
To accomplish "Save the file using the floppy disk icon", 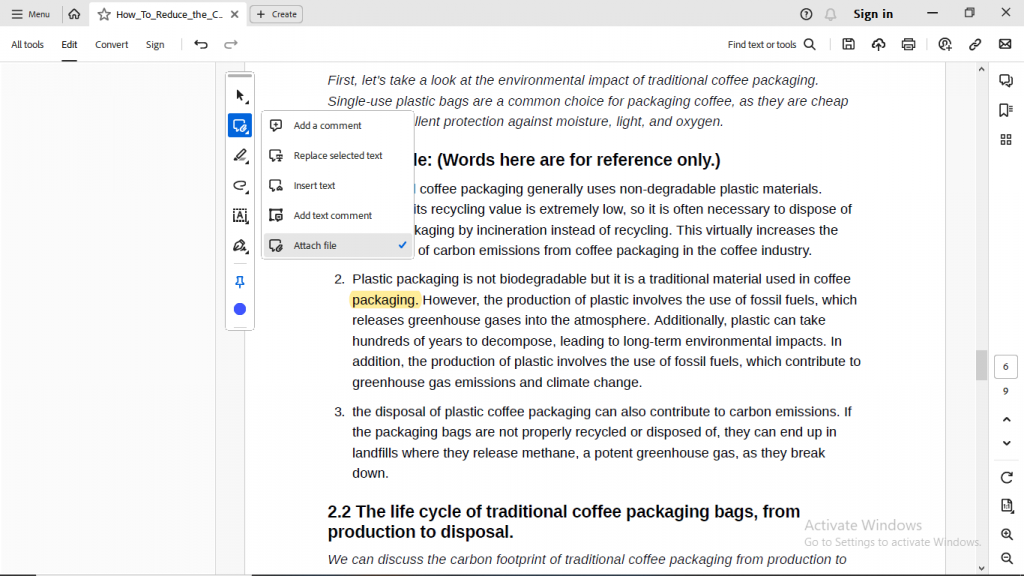I will 848,44.
